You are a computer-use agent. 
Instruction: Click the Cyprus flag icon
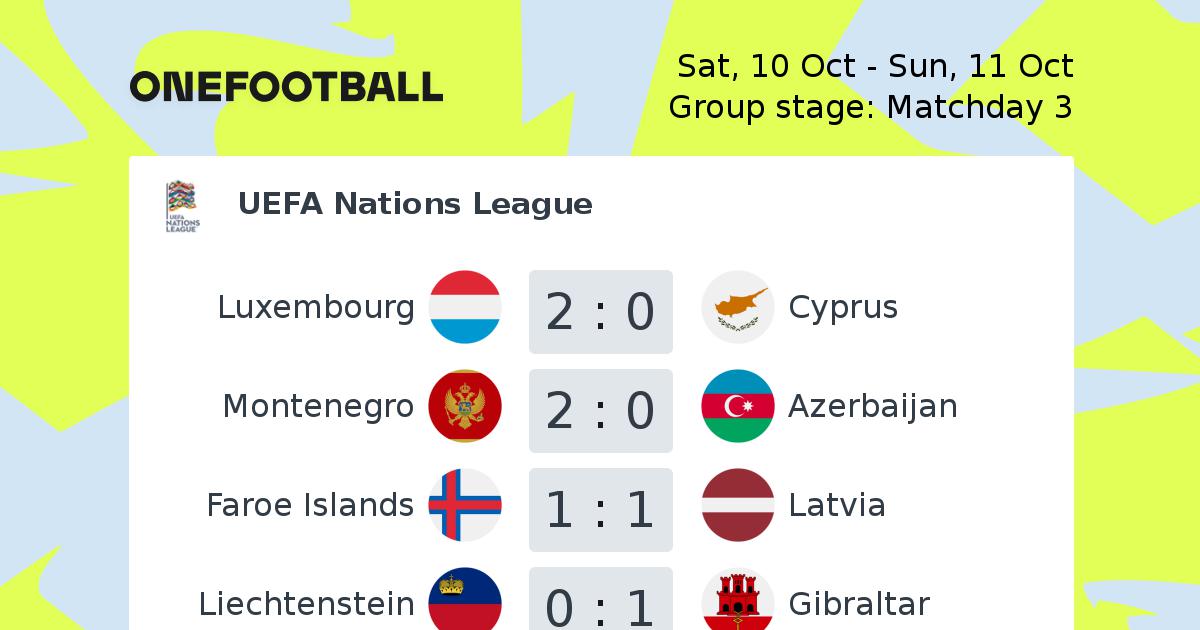tap(738, 307)
